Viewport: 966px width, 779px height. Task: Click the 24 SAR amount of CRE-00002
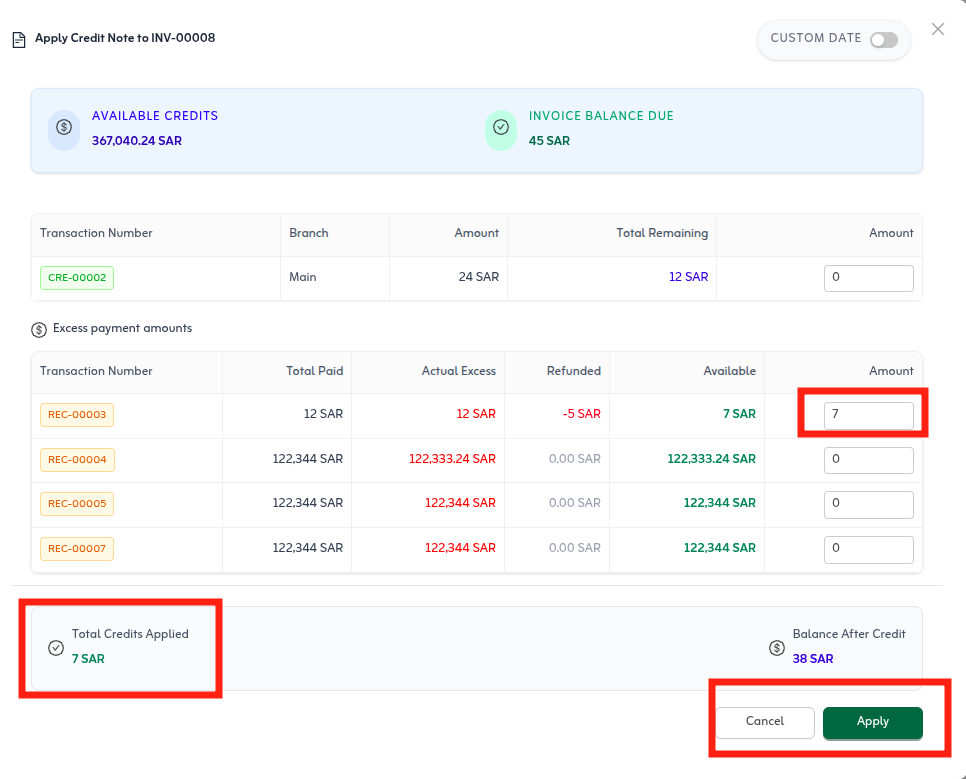pyautogui.click(x=479, y=277)
